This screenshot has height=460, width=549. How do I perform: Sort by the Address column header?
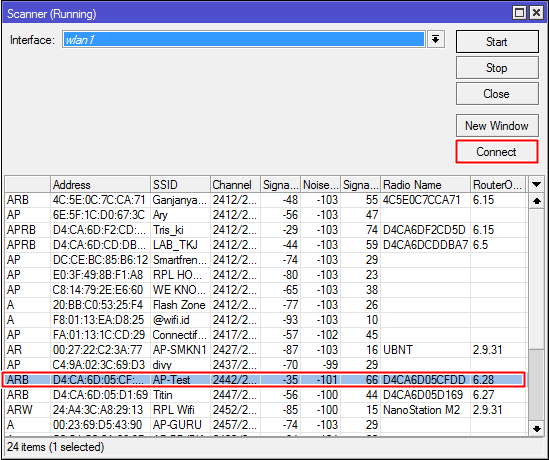[x=100, y=184]
